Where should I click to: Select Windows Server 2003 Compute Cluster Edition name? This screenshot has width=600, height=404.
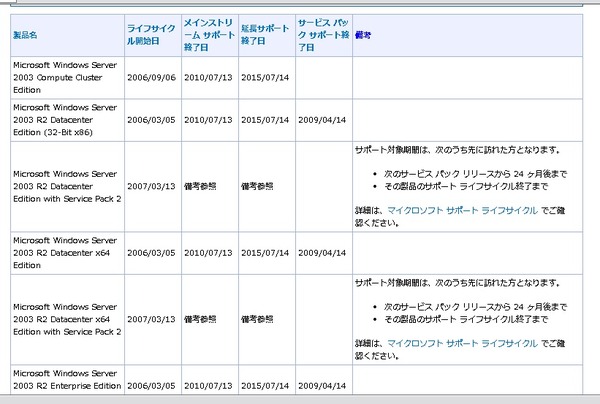(x=65, y=78)
